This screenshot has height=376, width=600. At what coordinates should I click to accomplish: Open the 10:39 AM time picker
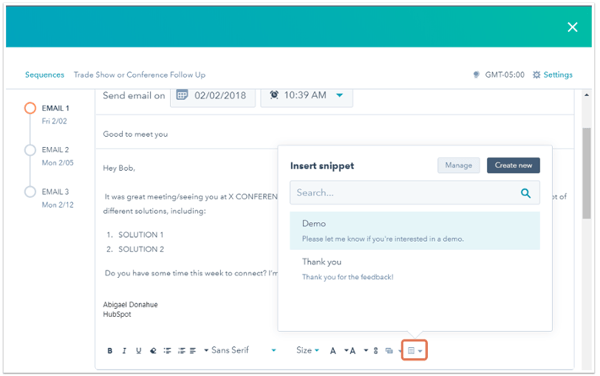click(x=307, y=95)
